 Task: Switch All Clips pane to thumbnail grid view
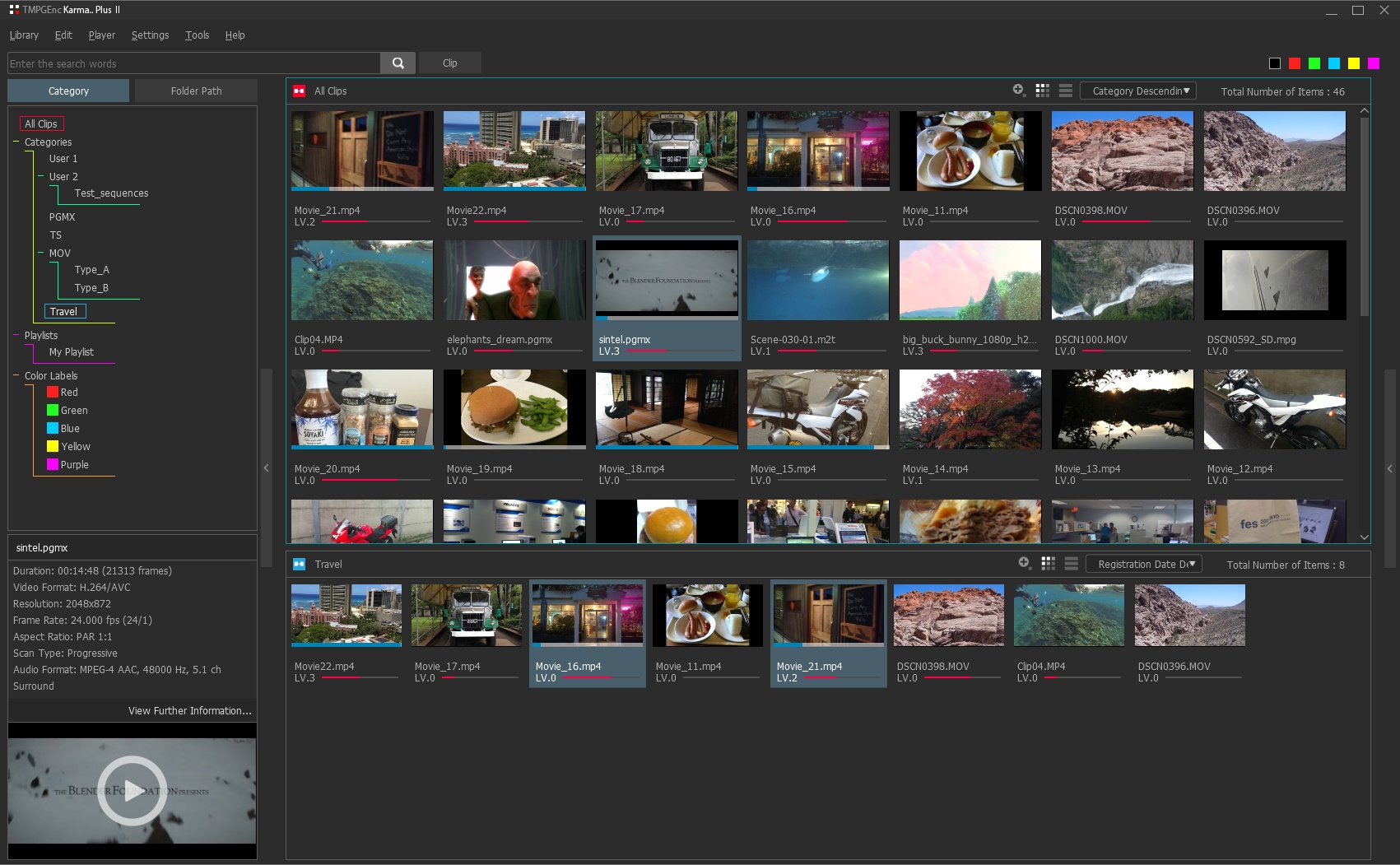coord(1042,91)
